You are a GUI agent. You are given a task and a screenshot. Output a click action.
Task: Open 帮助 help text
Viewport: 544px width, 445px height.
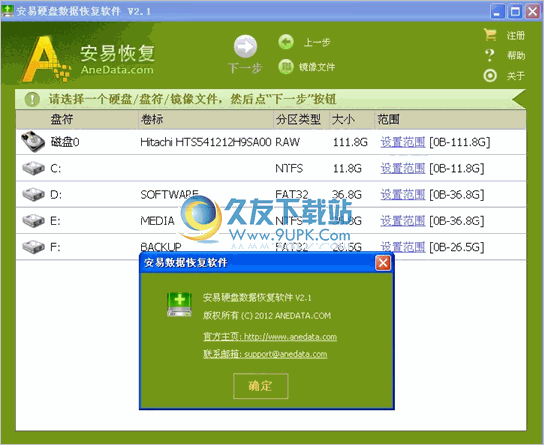pos(516,55)
